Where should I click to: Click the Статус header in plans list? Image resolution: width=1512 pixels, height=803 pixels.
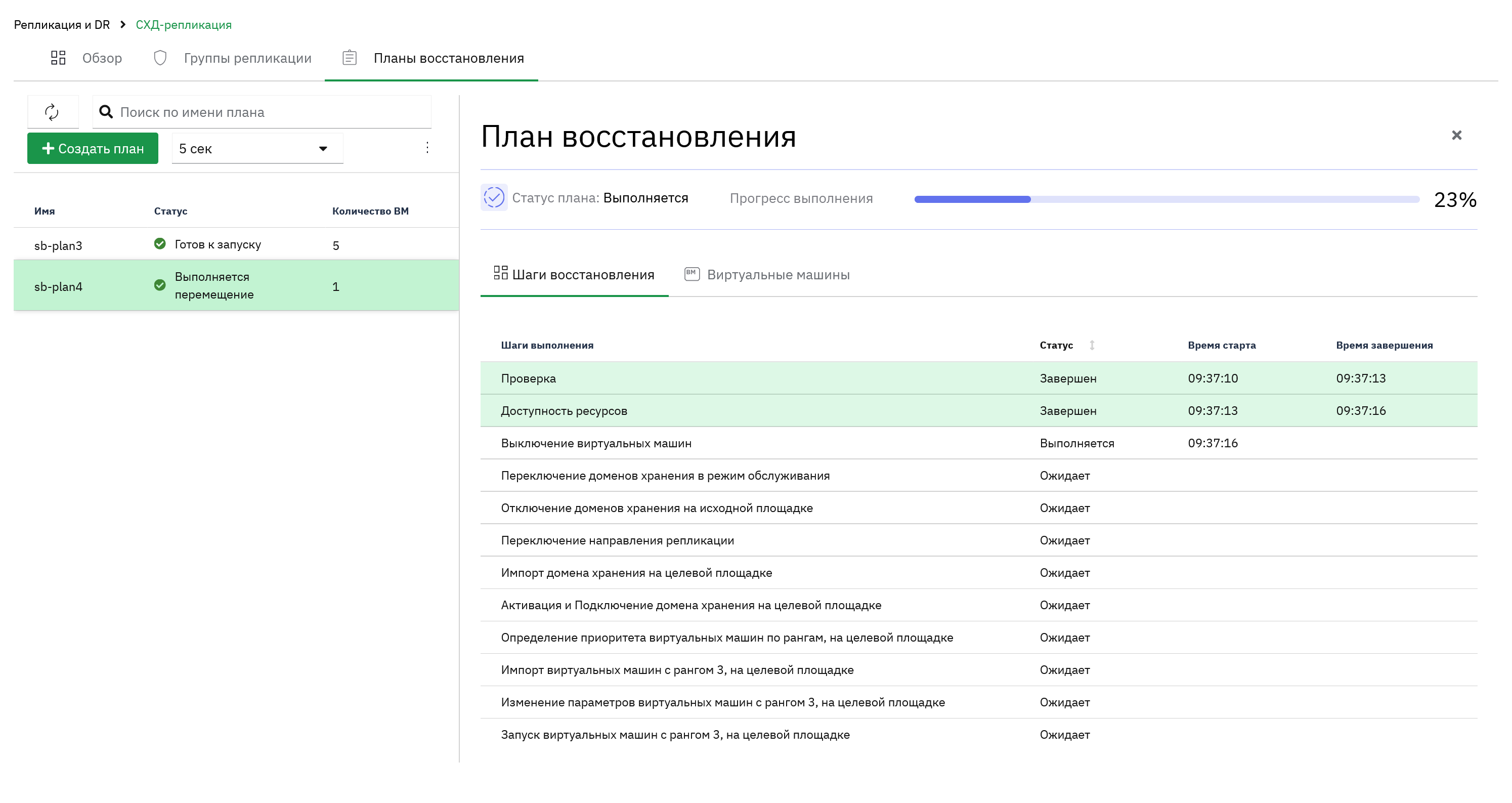[171, 212]
